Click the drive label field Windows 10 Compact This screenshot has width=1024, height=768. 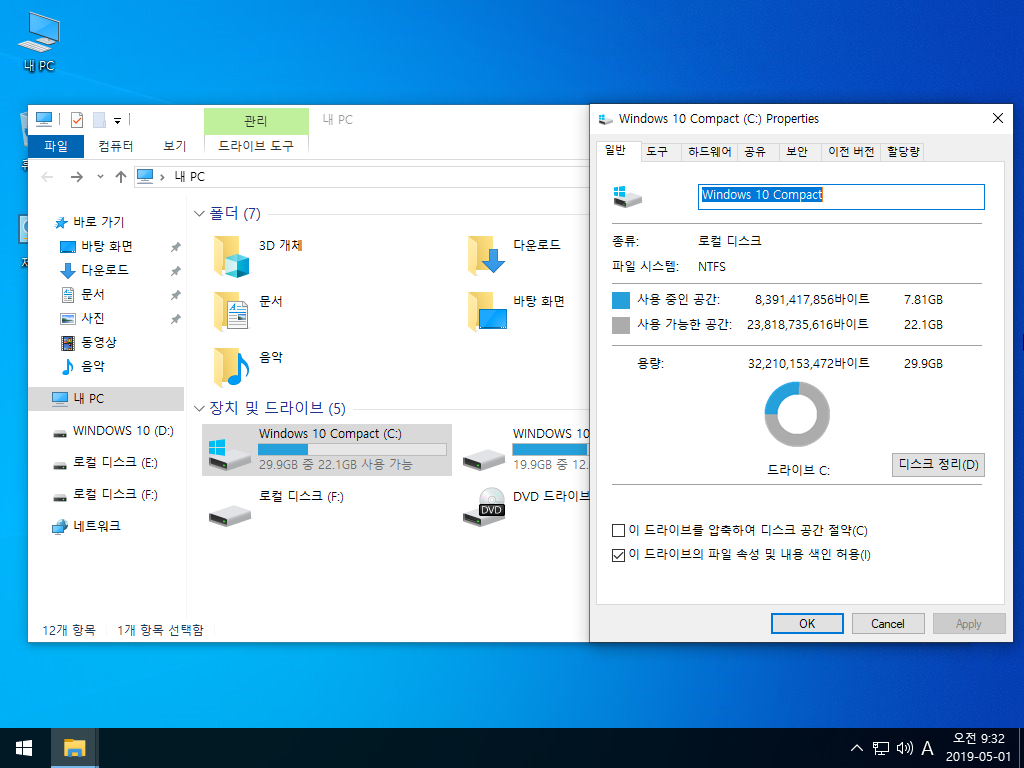click(841, 197)
